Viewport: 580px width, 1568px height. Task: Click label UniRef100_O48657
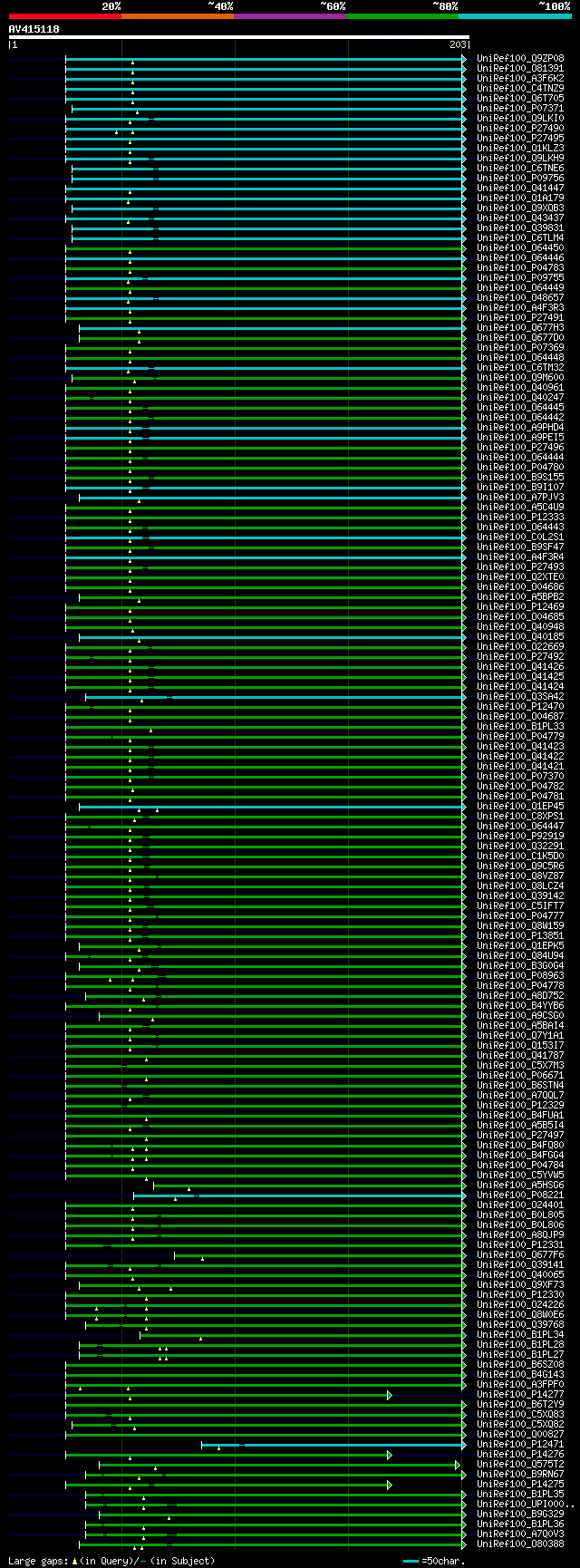point(520,297)
